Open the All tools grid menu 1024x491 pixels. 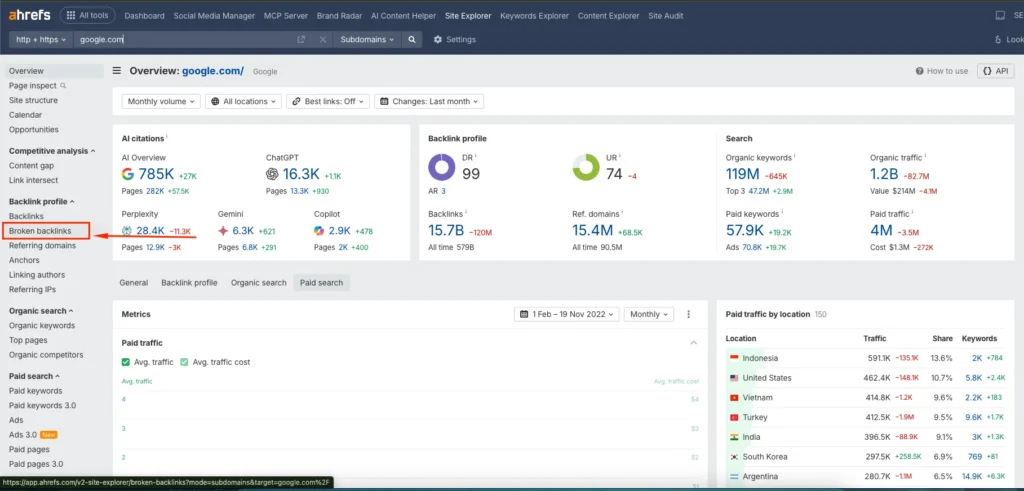pos(88,15)
